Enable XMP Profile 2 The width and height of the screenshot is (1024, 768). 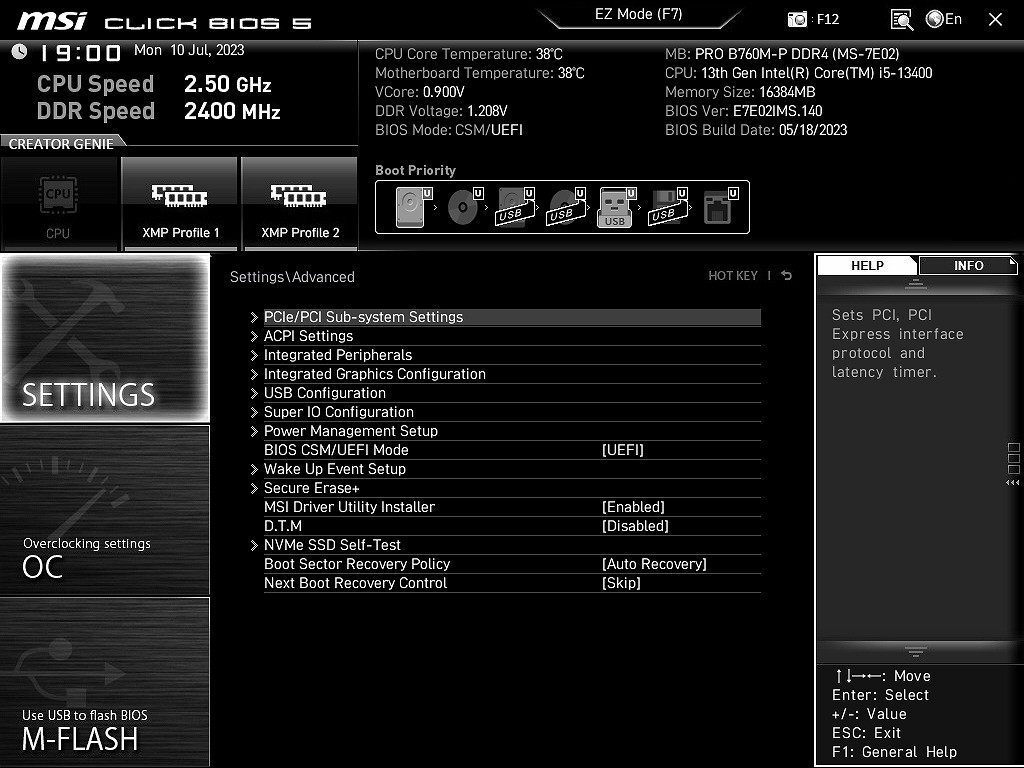[x=300, y=204]
